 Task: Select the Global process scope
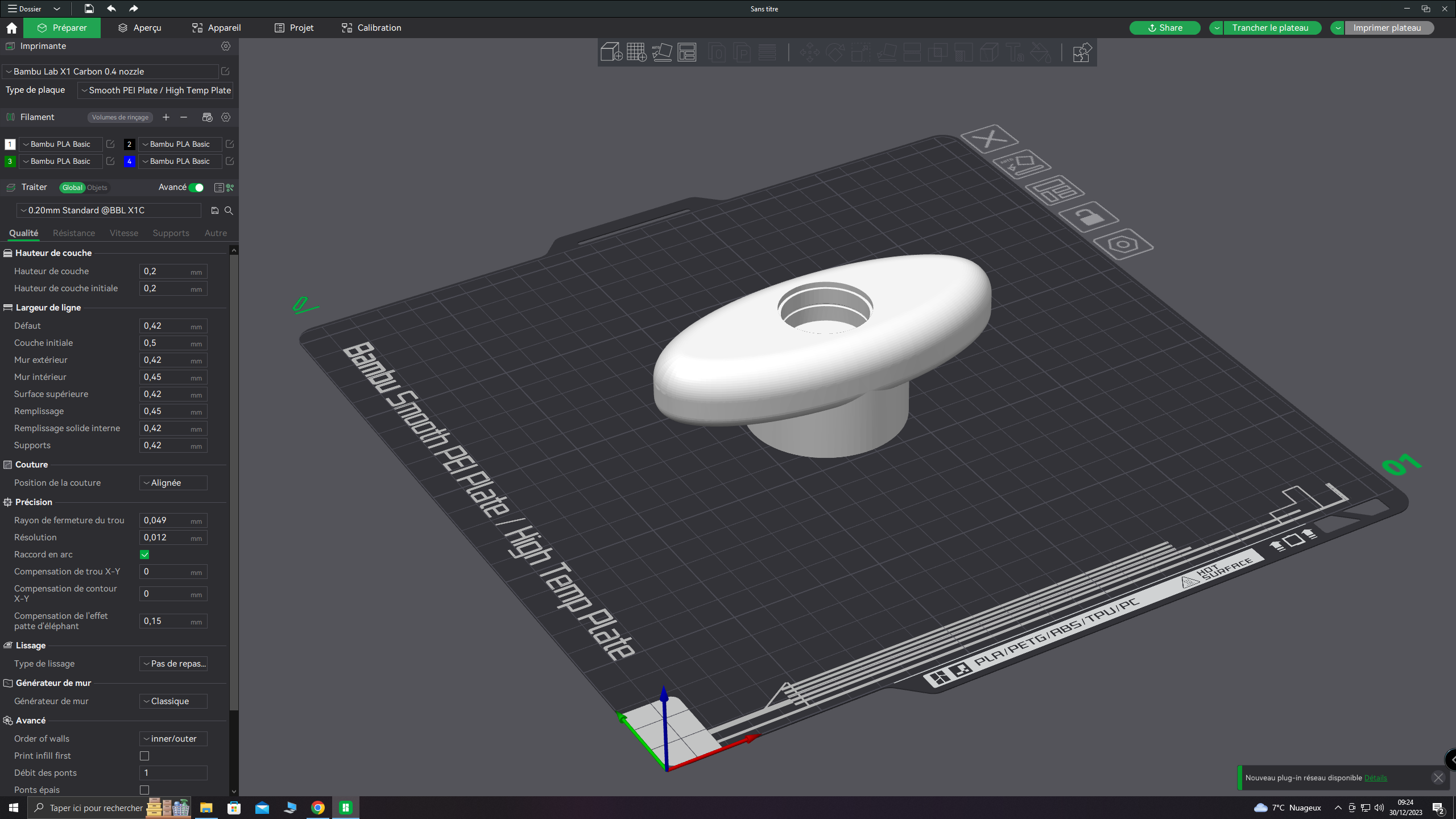pyautogui.click(x=72, y=188)
